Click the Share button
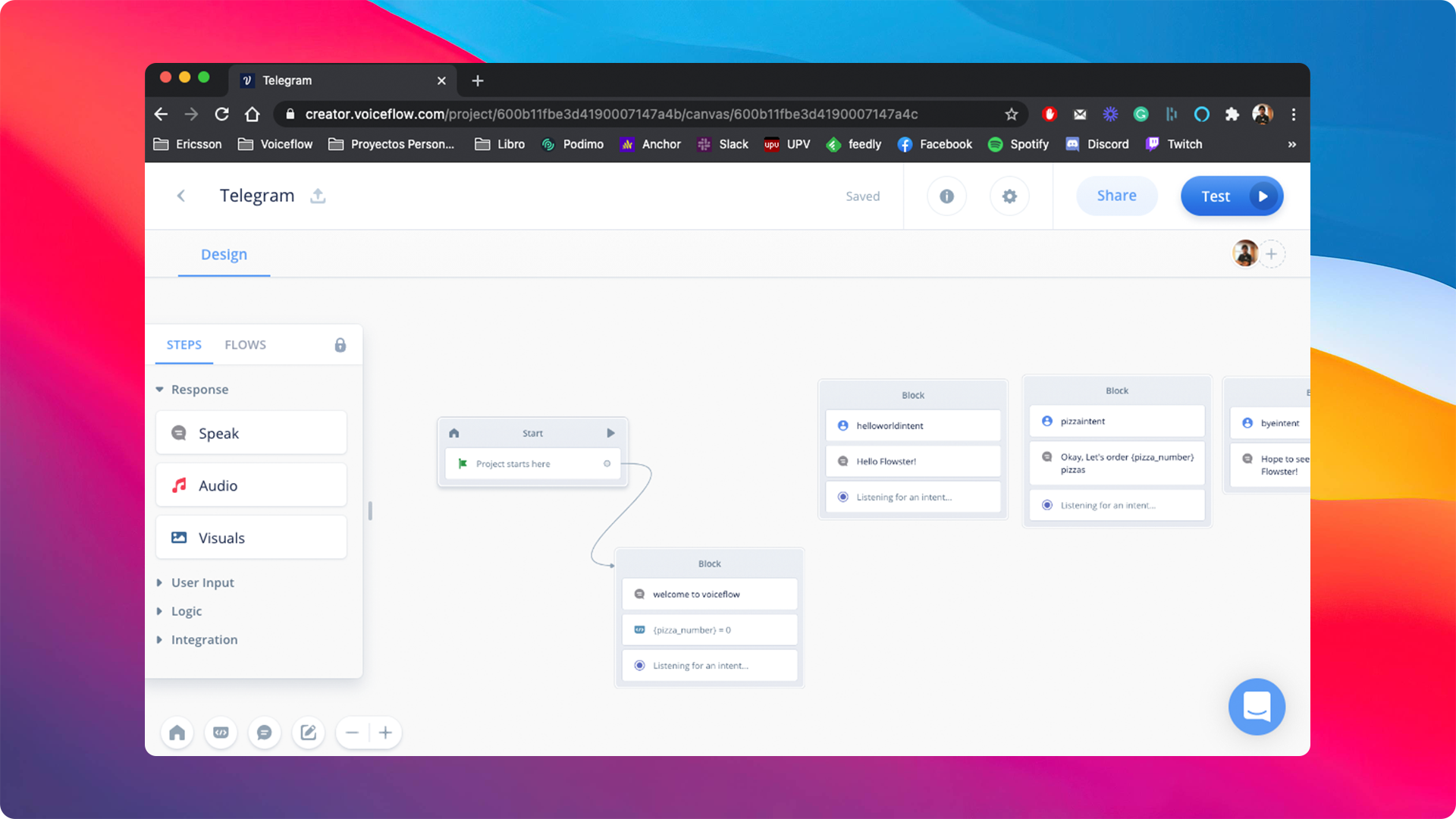1456x819 pixels. pos(1116,196)
